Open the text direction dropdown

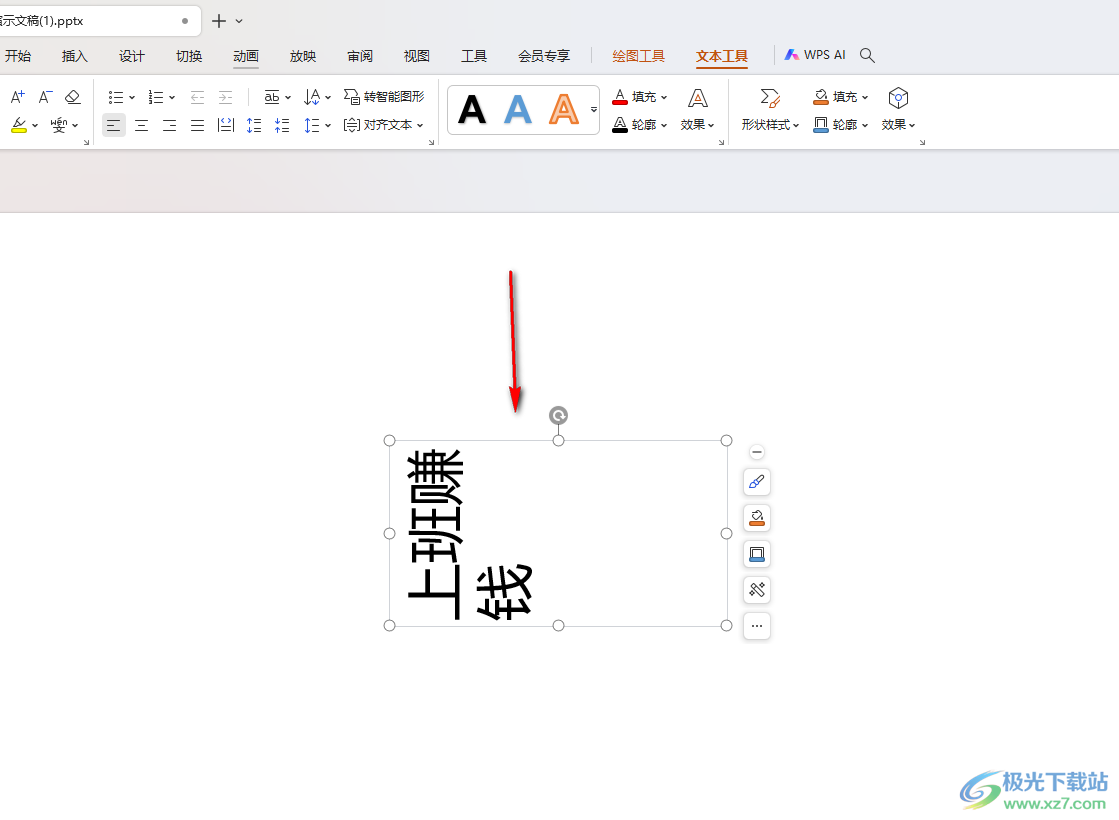pos(317,97)
